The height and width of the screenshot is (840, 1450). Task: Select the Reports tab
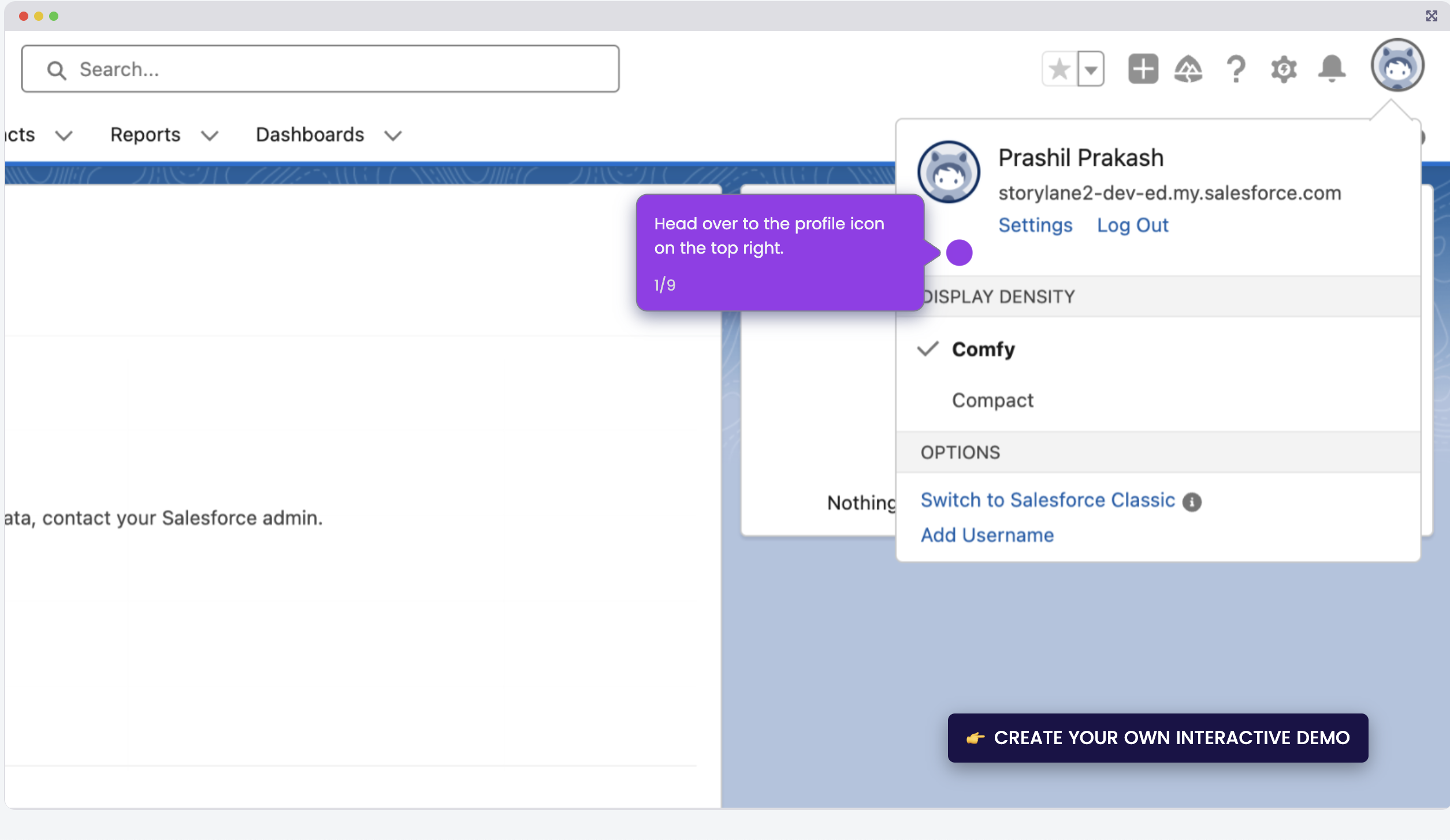(x=144, y=134)
